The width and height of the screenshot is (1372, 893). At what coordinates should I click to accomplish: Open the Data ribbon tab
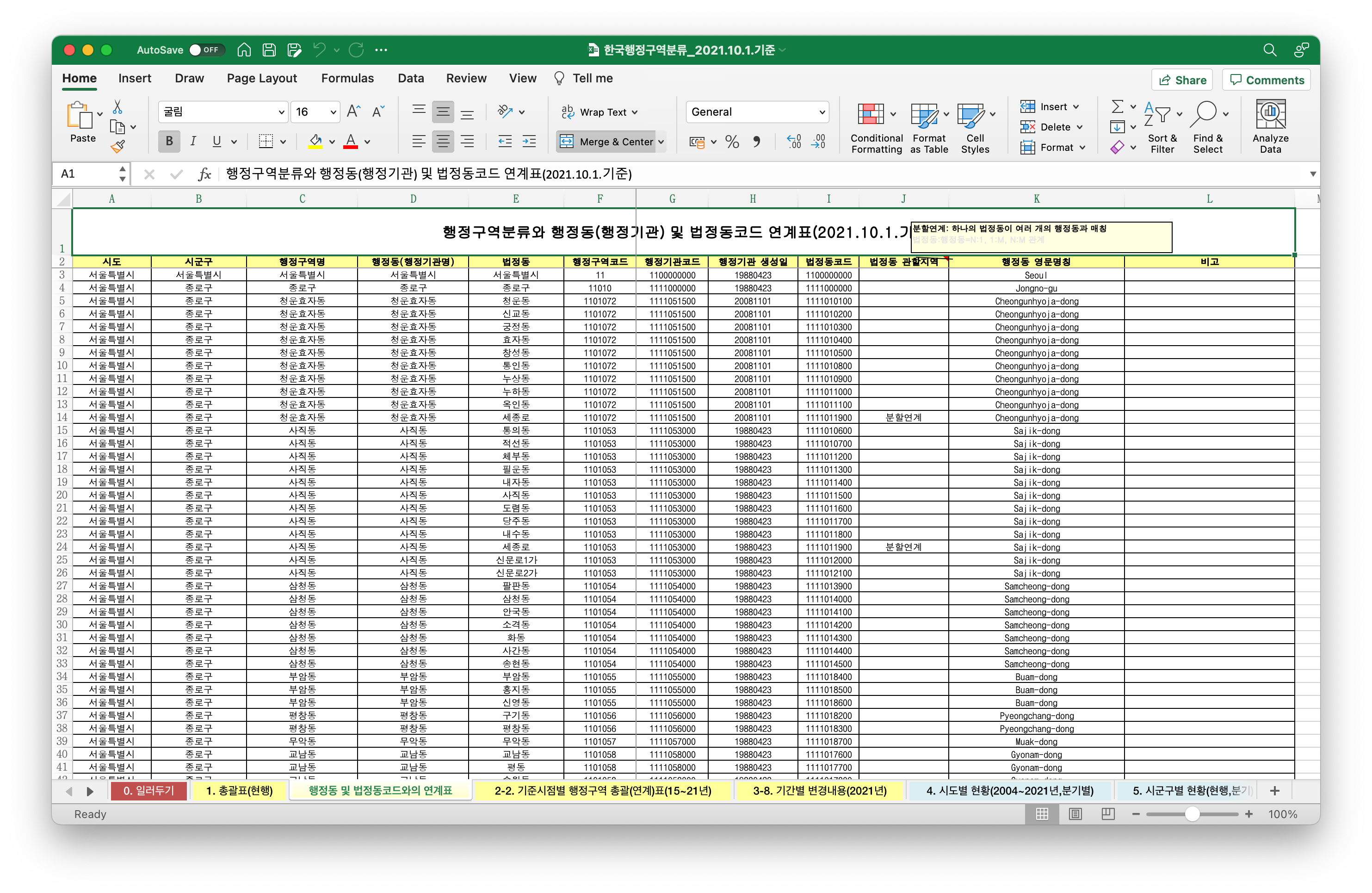pos(411,78)
